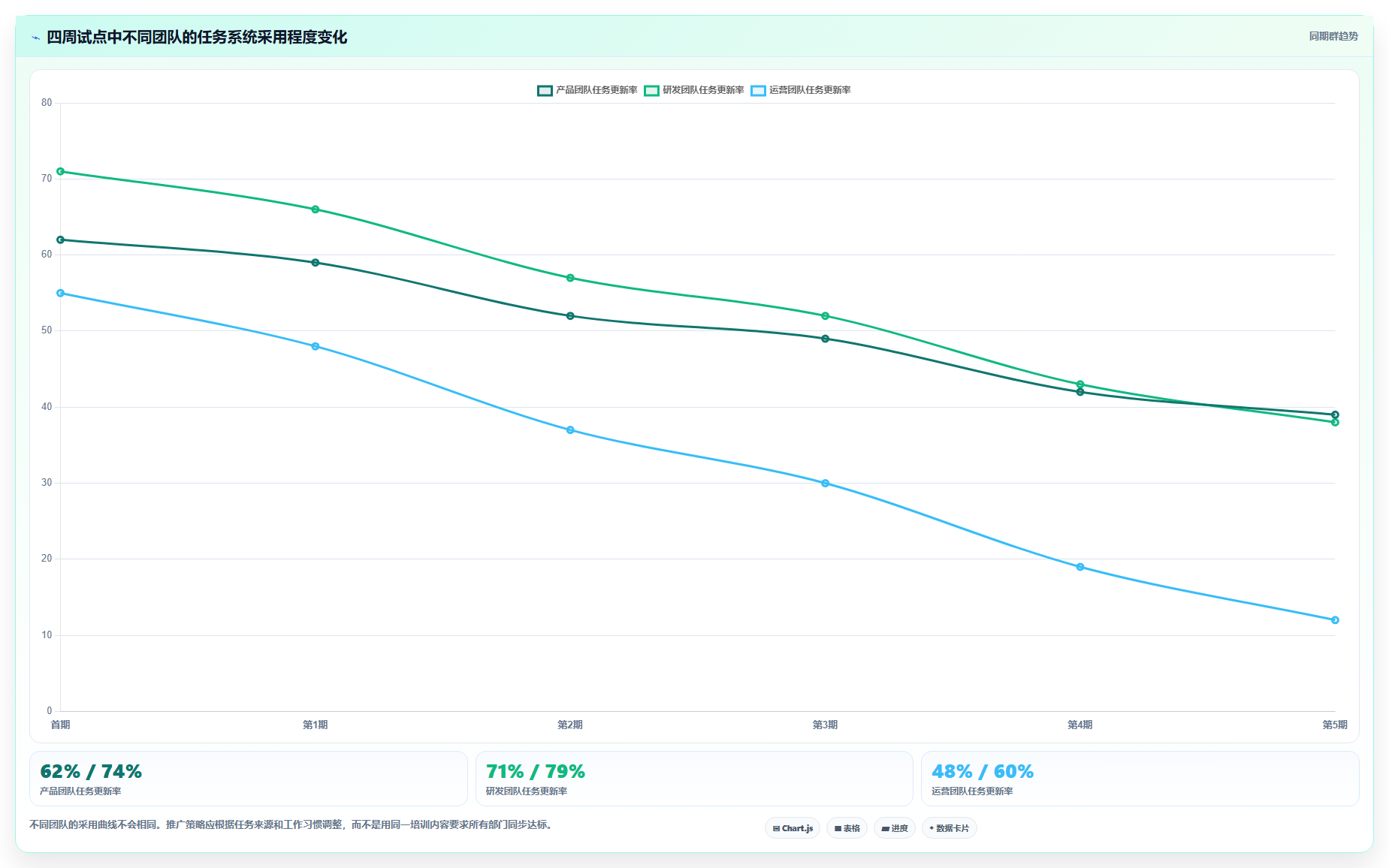Screen dimensions: 1389x868
Task: Click 研发团队 data point at 第3期 (52)
Action: tap(825, 316)
